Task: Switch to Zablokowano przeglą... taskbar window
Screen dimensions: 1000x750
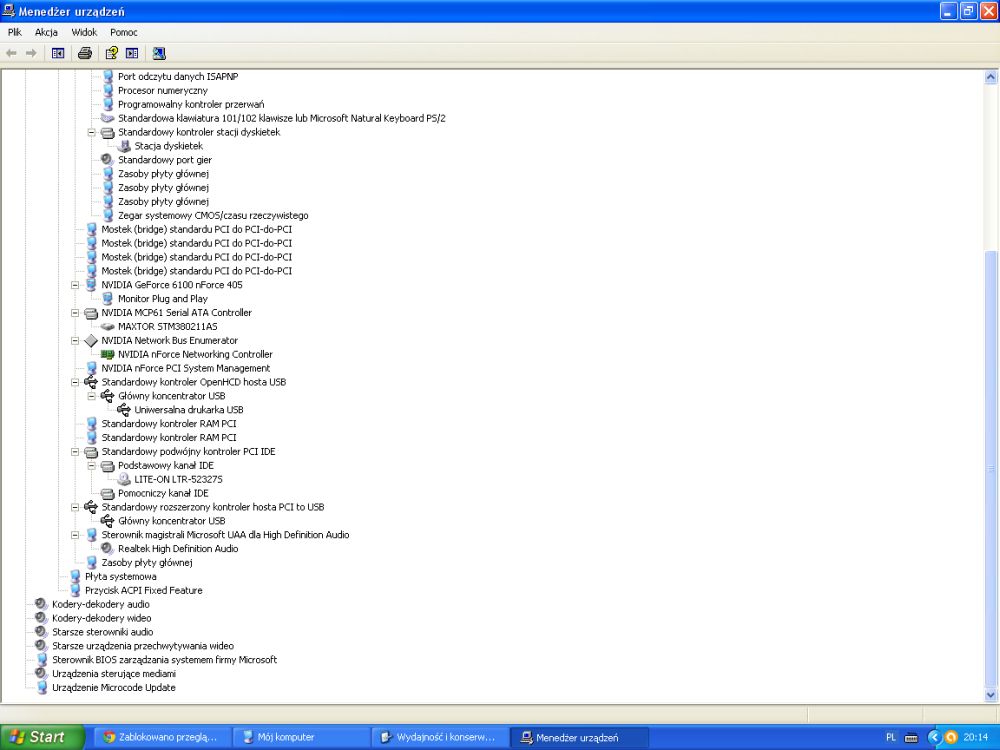Action: [161, 737]
